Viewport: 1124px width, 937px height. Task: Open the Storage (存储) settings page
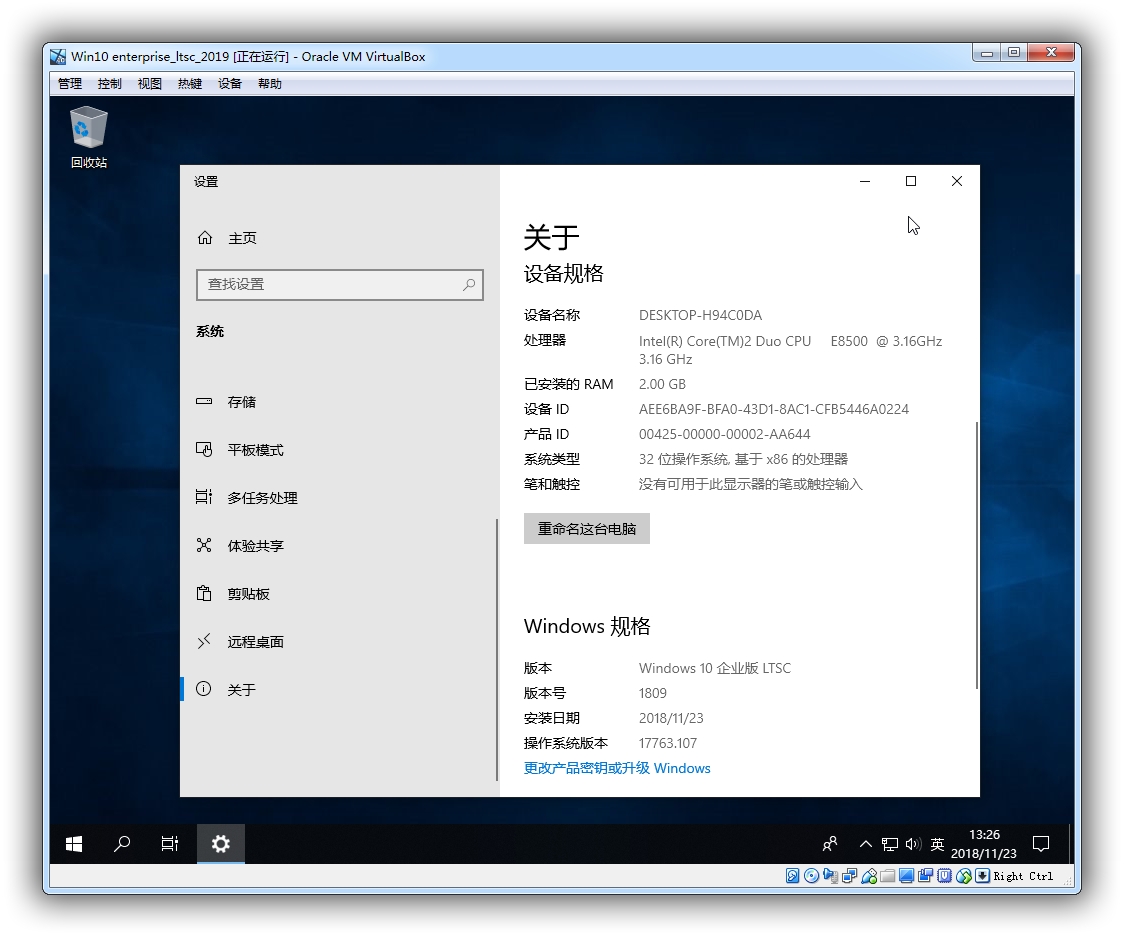point(241,402)
